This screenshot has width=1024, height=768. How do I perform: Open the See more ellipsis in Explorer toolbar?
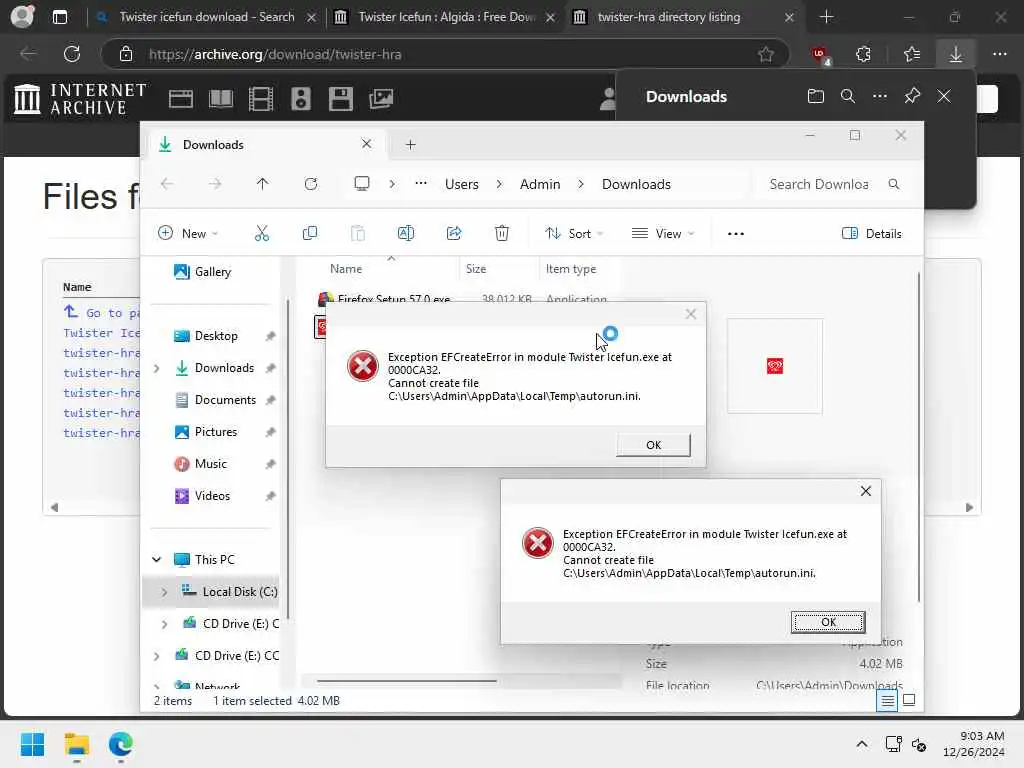coord(735,233)
